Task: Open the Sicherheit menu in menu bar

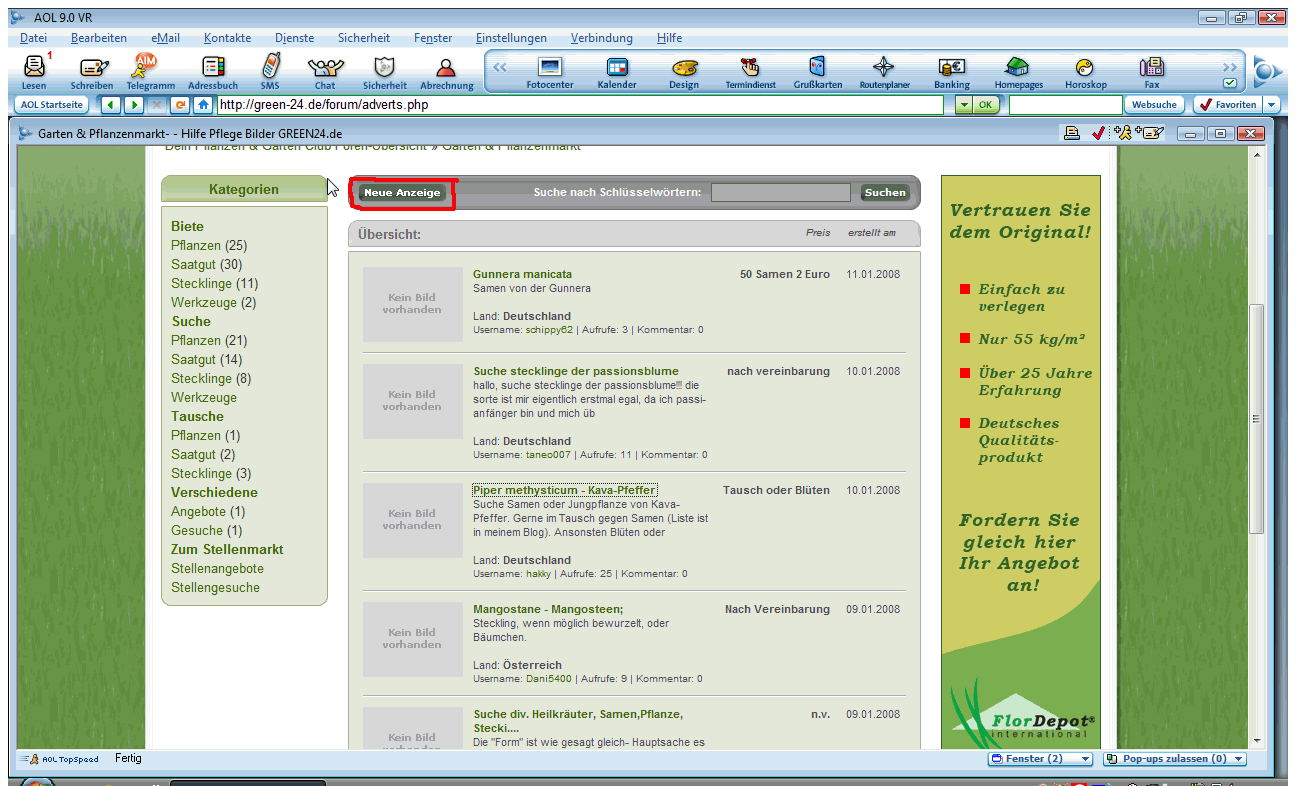Action: click(x=364, y=38)
